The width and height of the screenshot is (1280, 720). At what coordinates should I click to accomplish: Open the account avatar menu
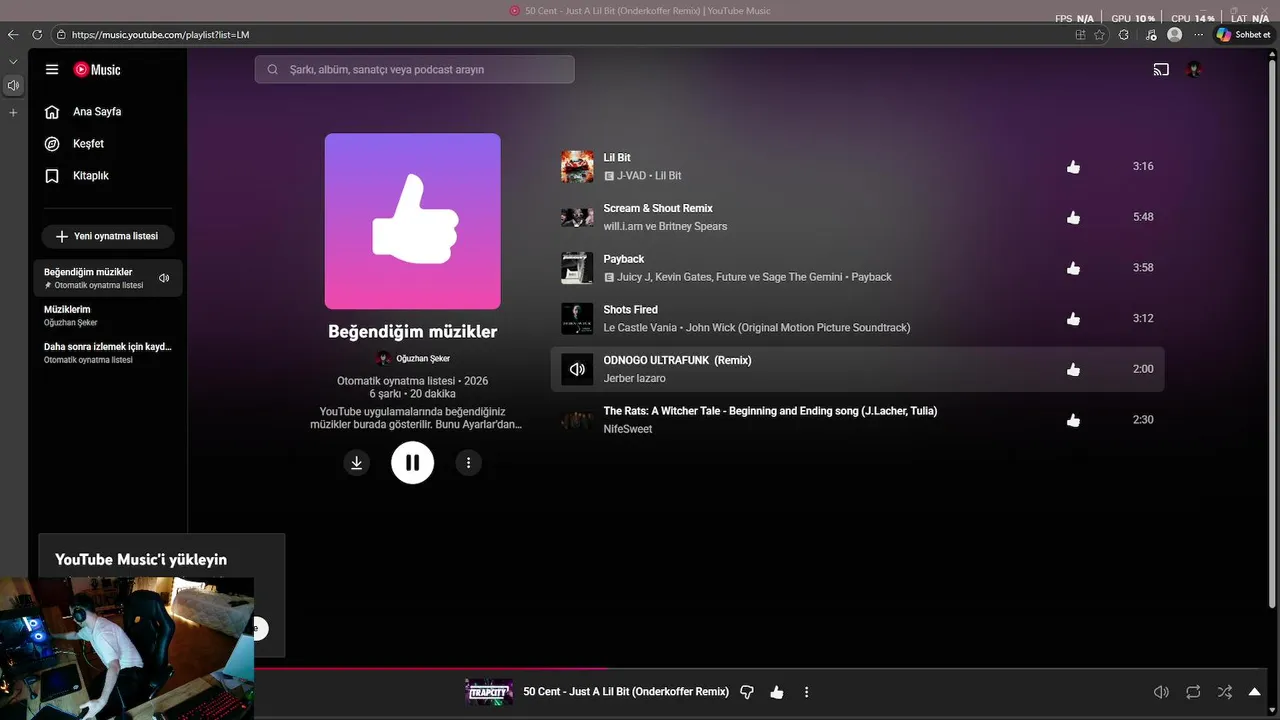coord(1194,70)
